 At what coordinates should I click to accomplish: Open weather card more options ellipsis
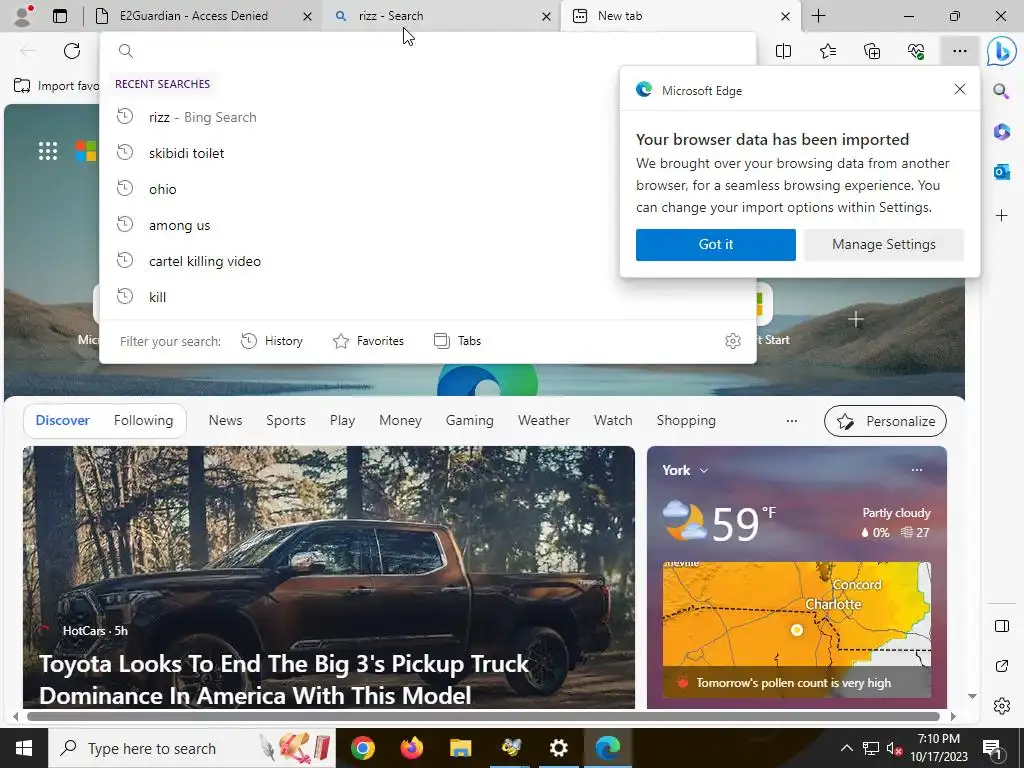[916, 470]
